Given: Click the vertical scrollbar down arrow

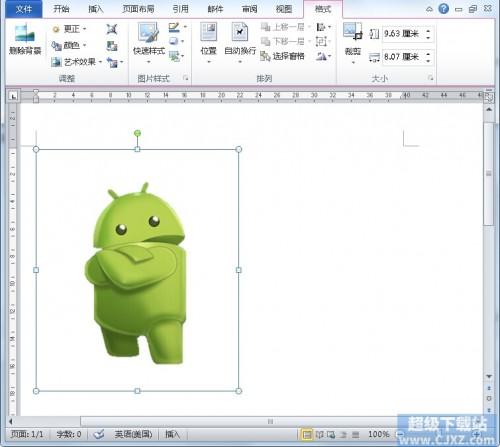Looking at the screenshot, I should 489,376.
